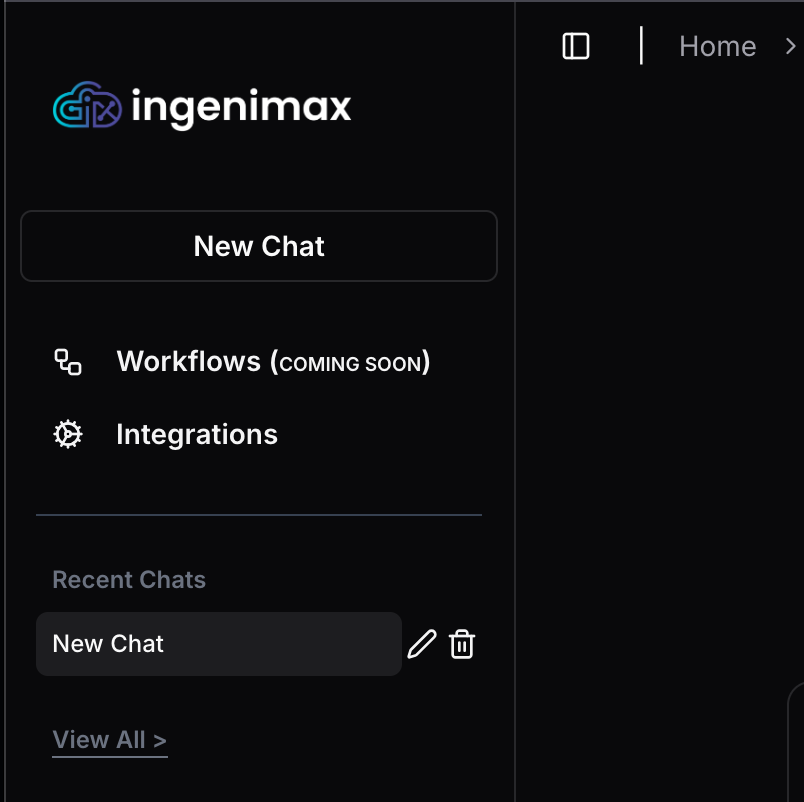804x802 pixels.
Task: Click the Workflows connected-squares icon
Action: (x=68, y=362)
